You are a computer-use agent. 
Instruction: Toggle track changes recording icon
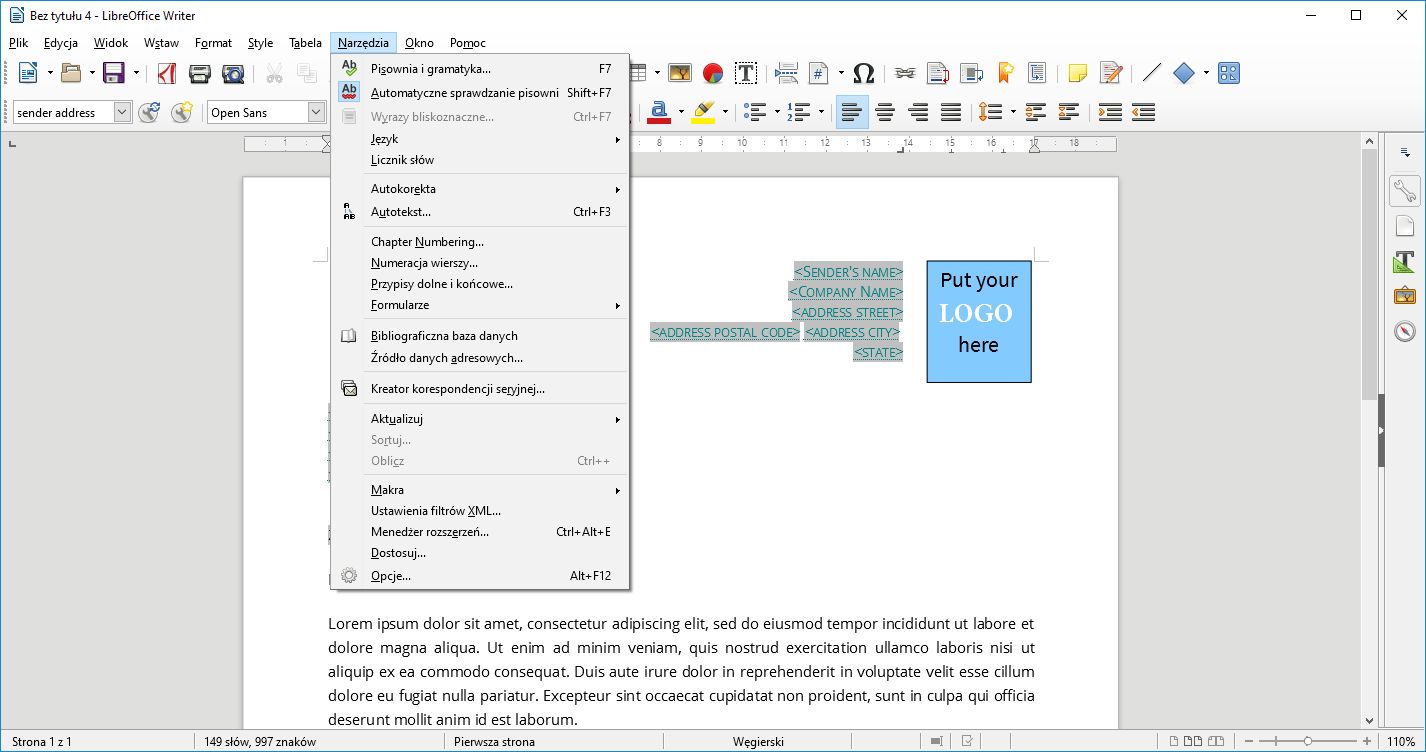[1111, 73]
